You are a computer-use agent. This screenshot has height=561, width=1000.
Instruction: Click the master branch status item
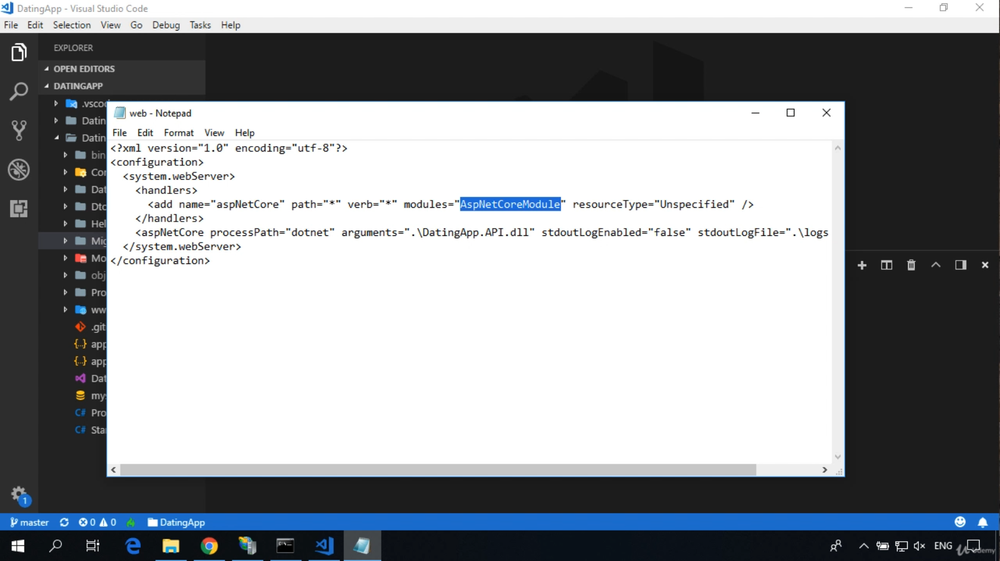29,522
